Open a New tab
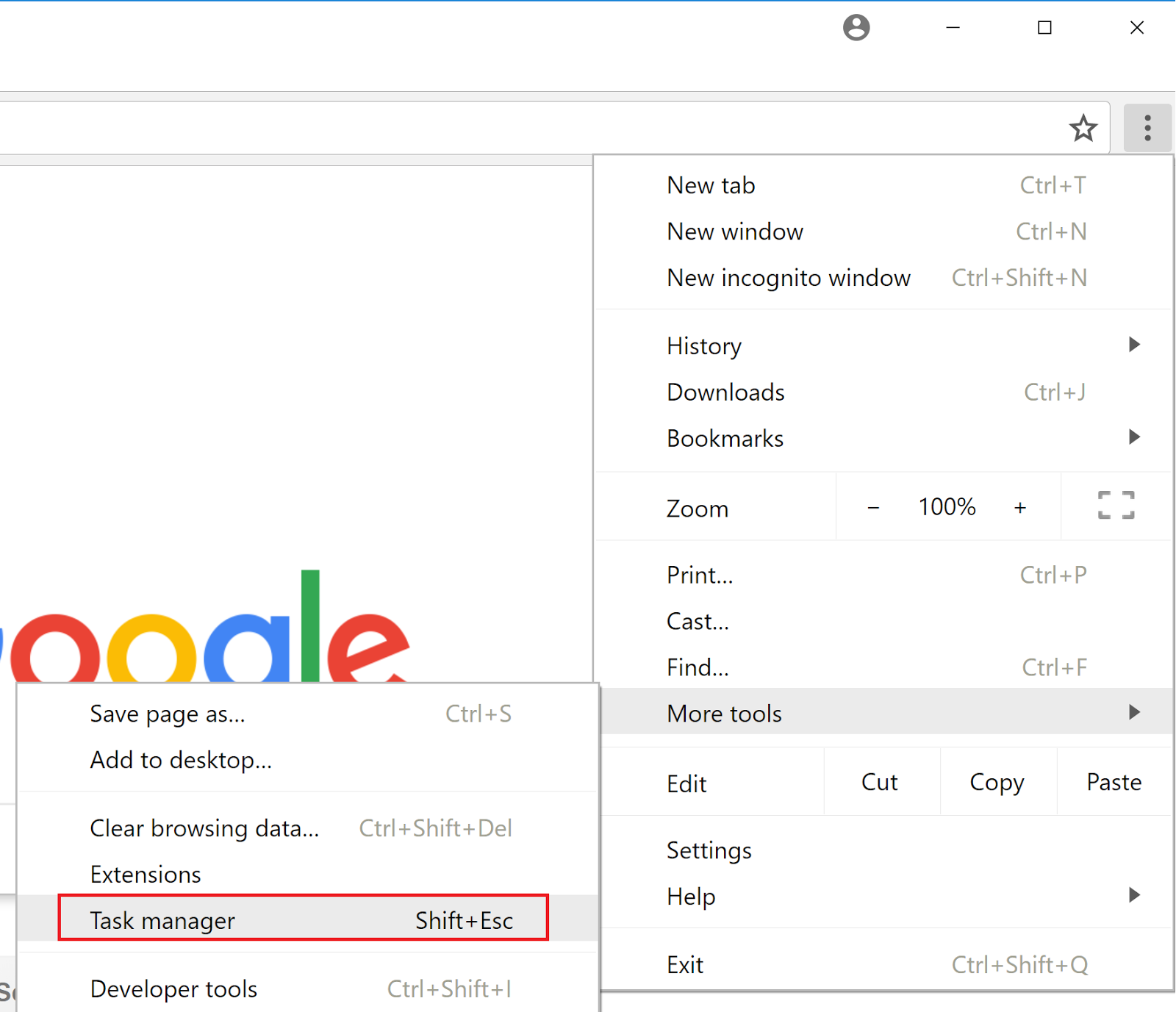 [x=710, y=185]
